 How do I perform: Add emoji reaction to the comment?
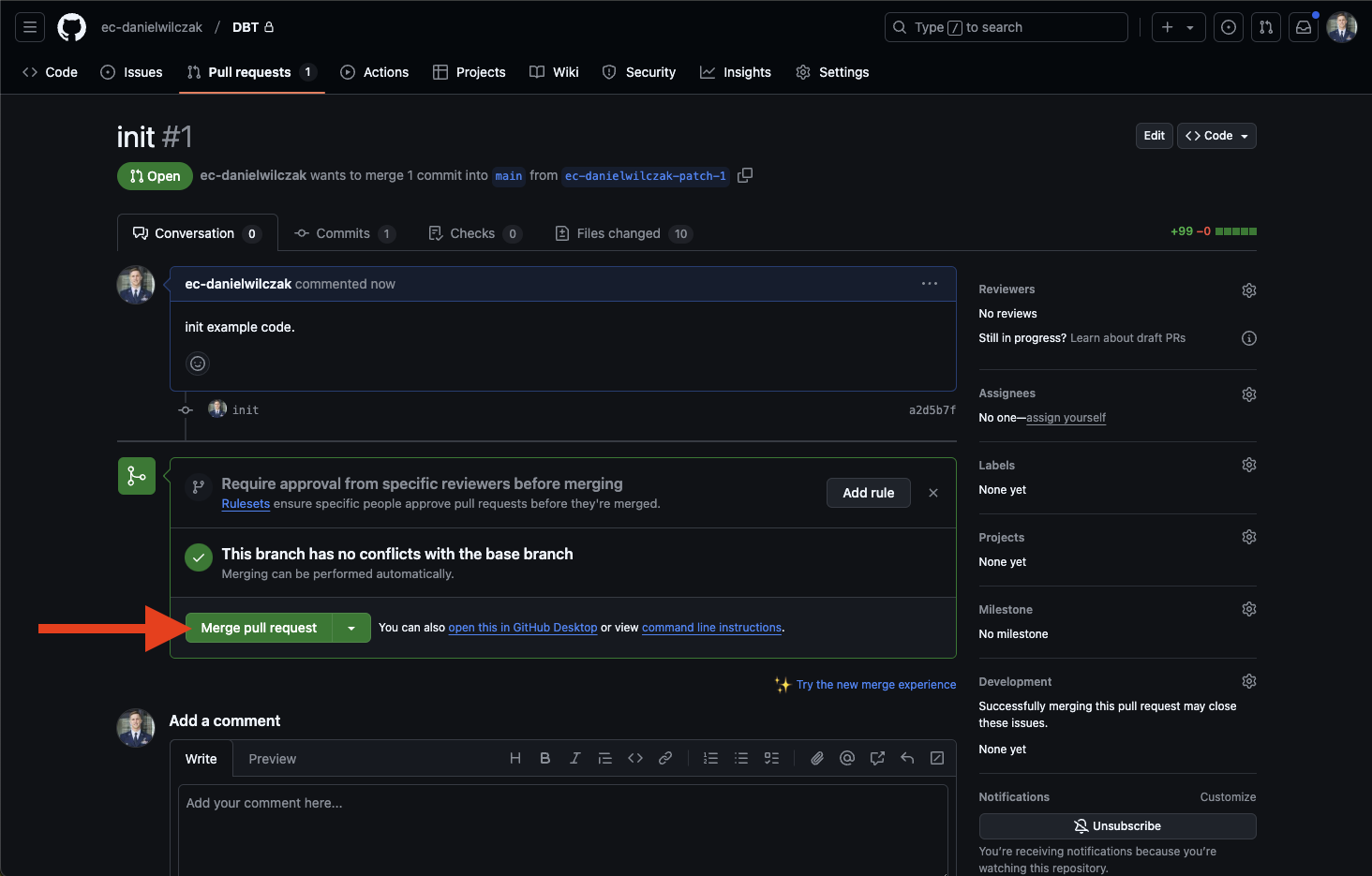[x=198, y=364]
